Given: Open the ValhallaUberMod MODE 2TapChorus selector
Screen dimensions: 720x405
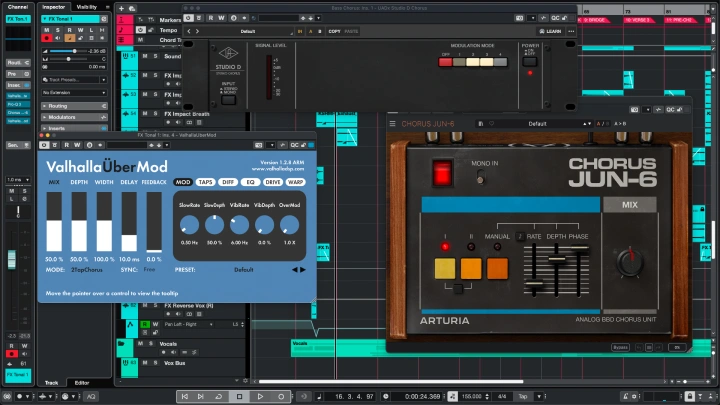Looking at the screenshot, I should click(x=87, y=270).
